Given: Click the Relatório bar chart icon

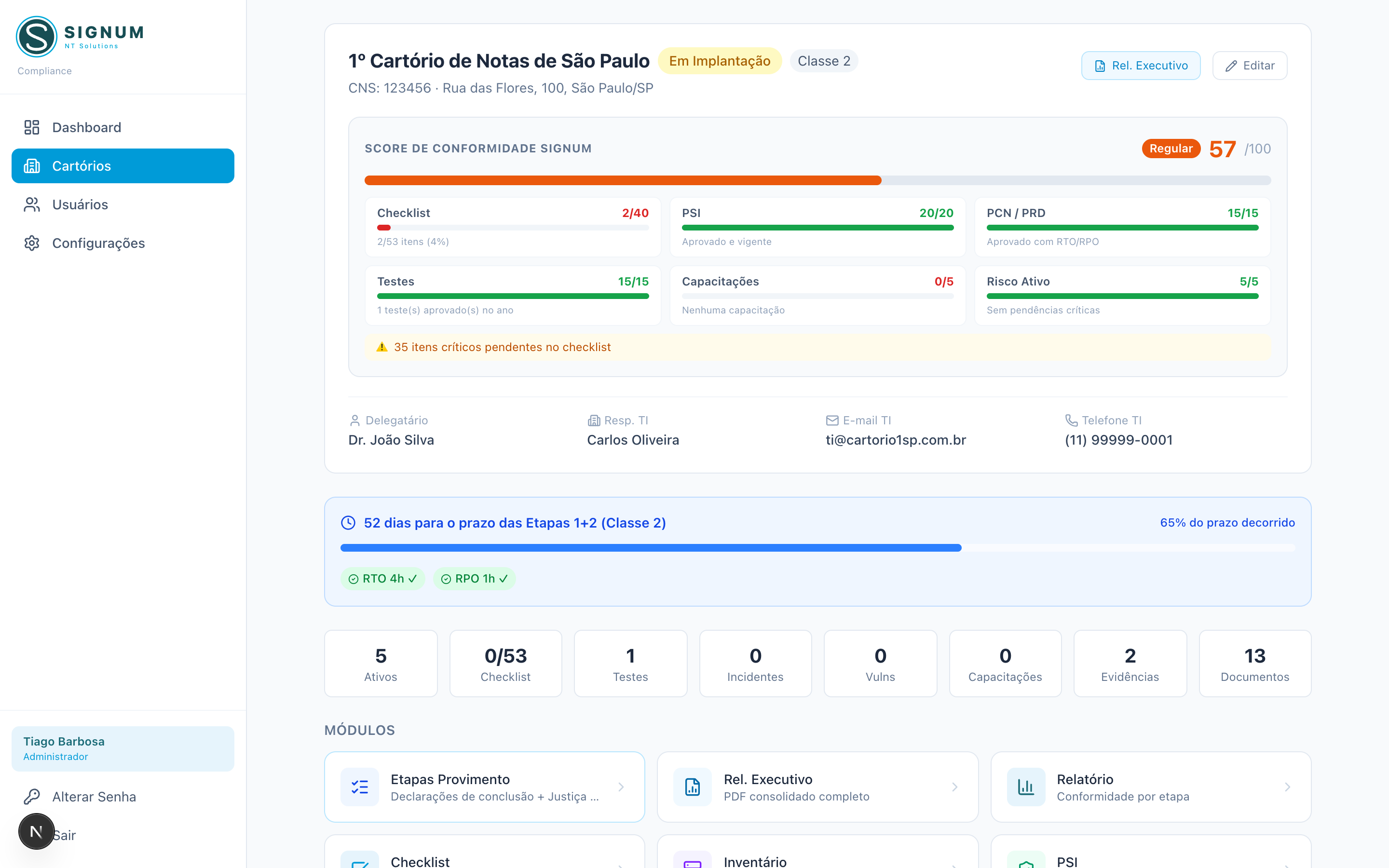Looking at the screenshot, I should click(x=1026, y=787).
